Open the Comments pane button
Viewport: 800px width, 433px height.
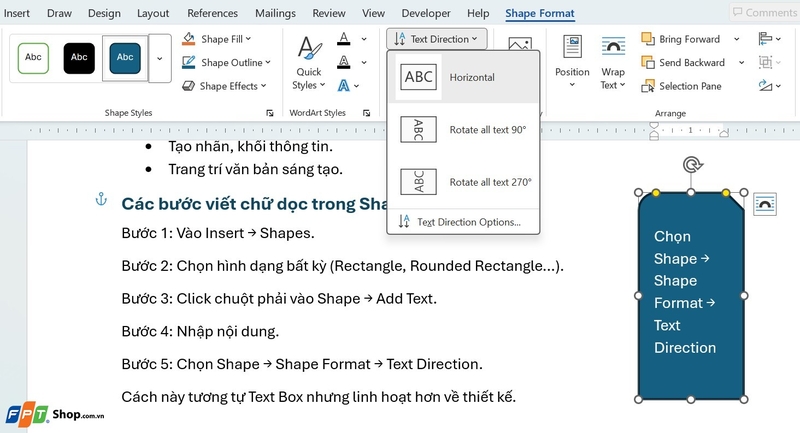[764, 12]
